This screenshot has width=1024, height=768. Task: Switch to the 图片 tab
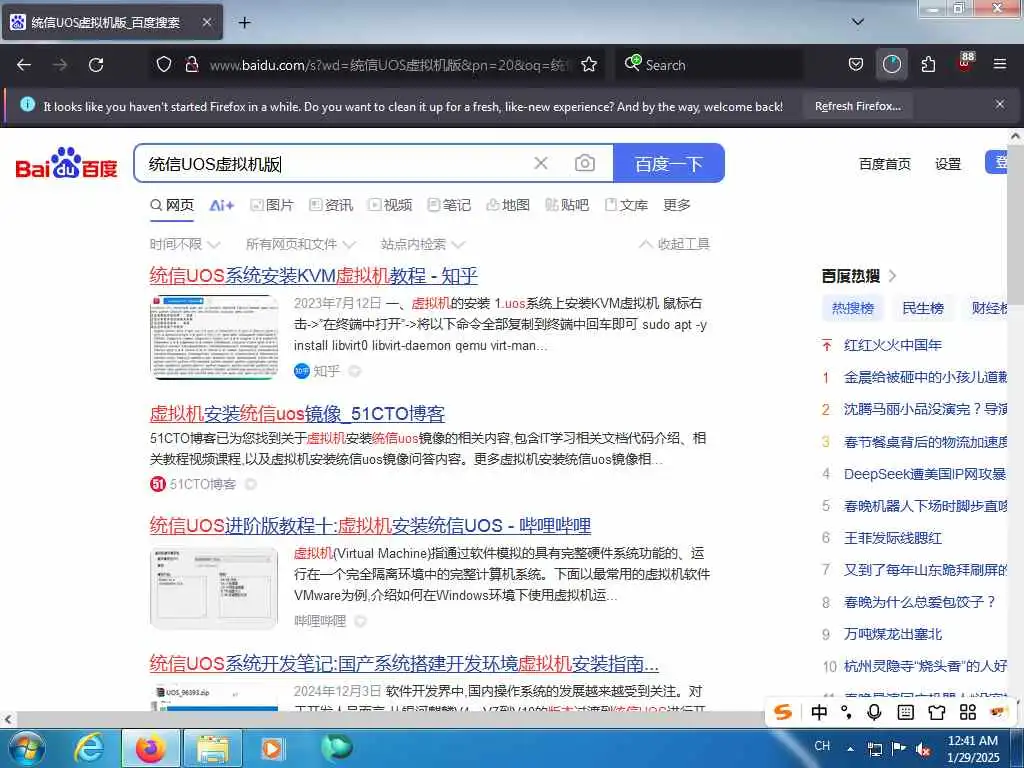tap(272, 205)
